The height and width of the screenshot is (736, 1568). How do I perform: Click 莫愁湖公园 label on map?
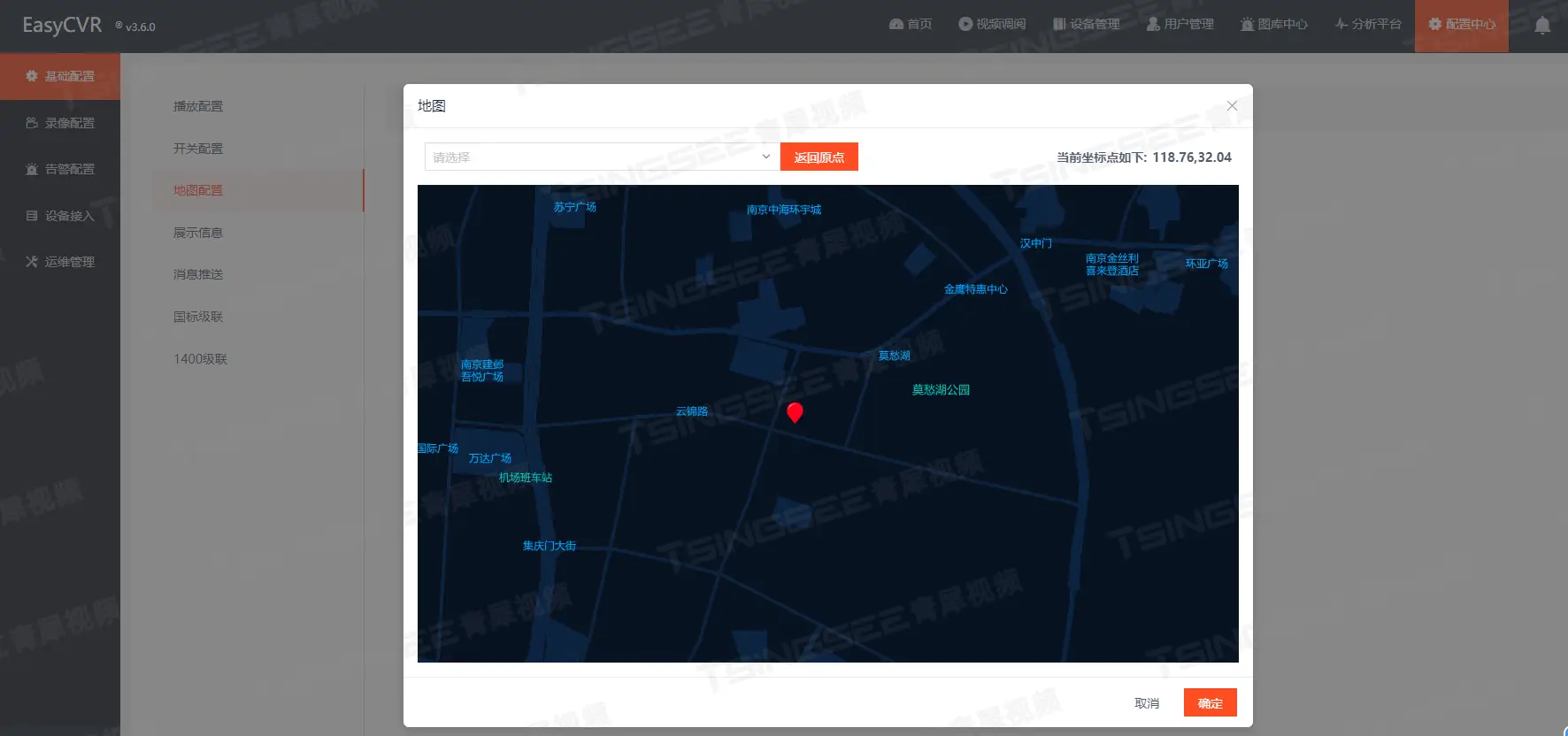pos(941,390)
